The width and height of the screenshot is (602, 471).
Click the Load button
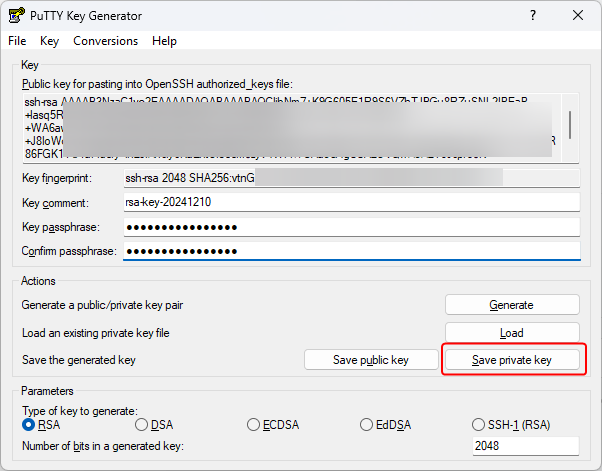(512, 332)
